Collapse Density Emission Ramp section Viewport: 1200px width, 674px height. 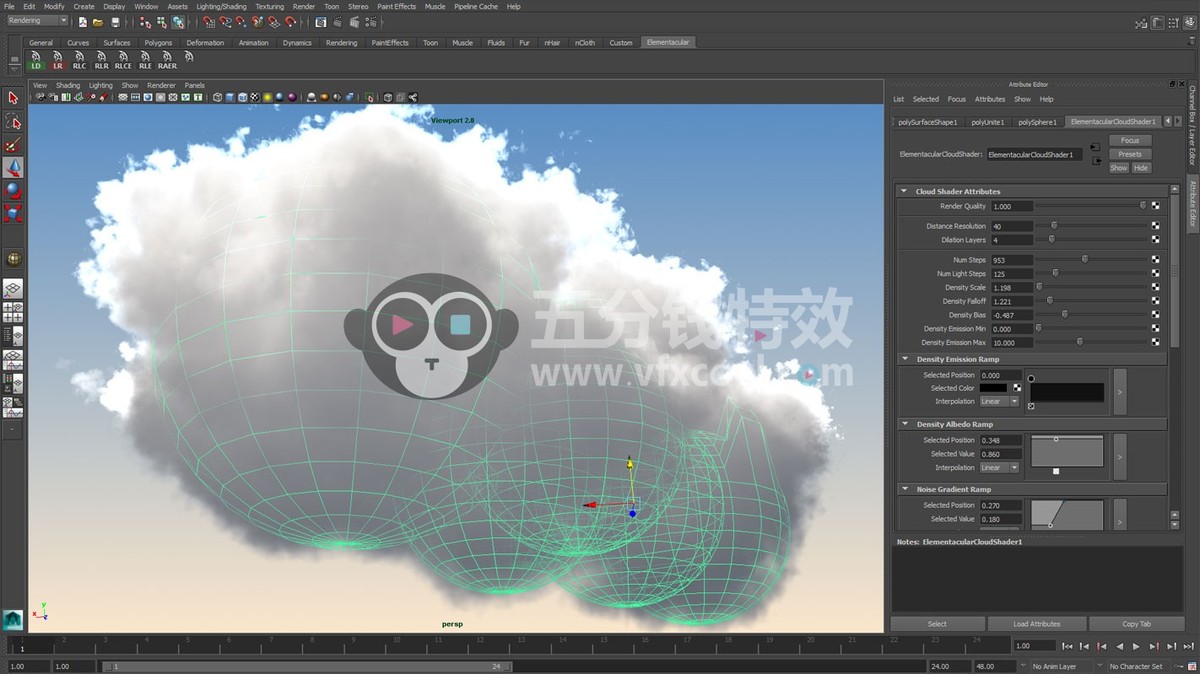pyautogui.click(x=904, y=359)
